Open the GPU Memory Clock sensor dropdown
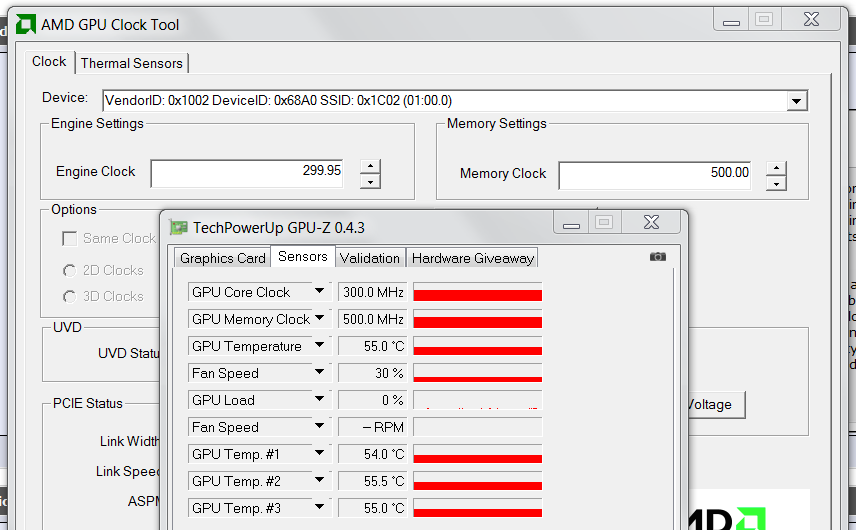The width and height of the screenshot is (856, 530). 319,318
